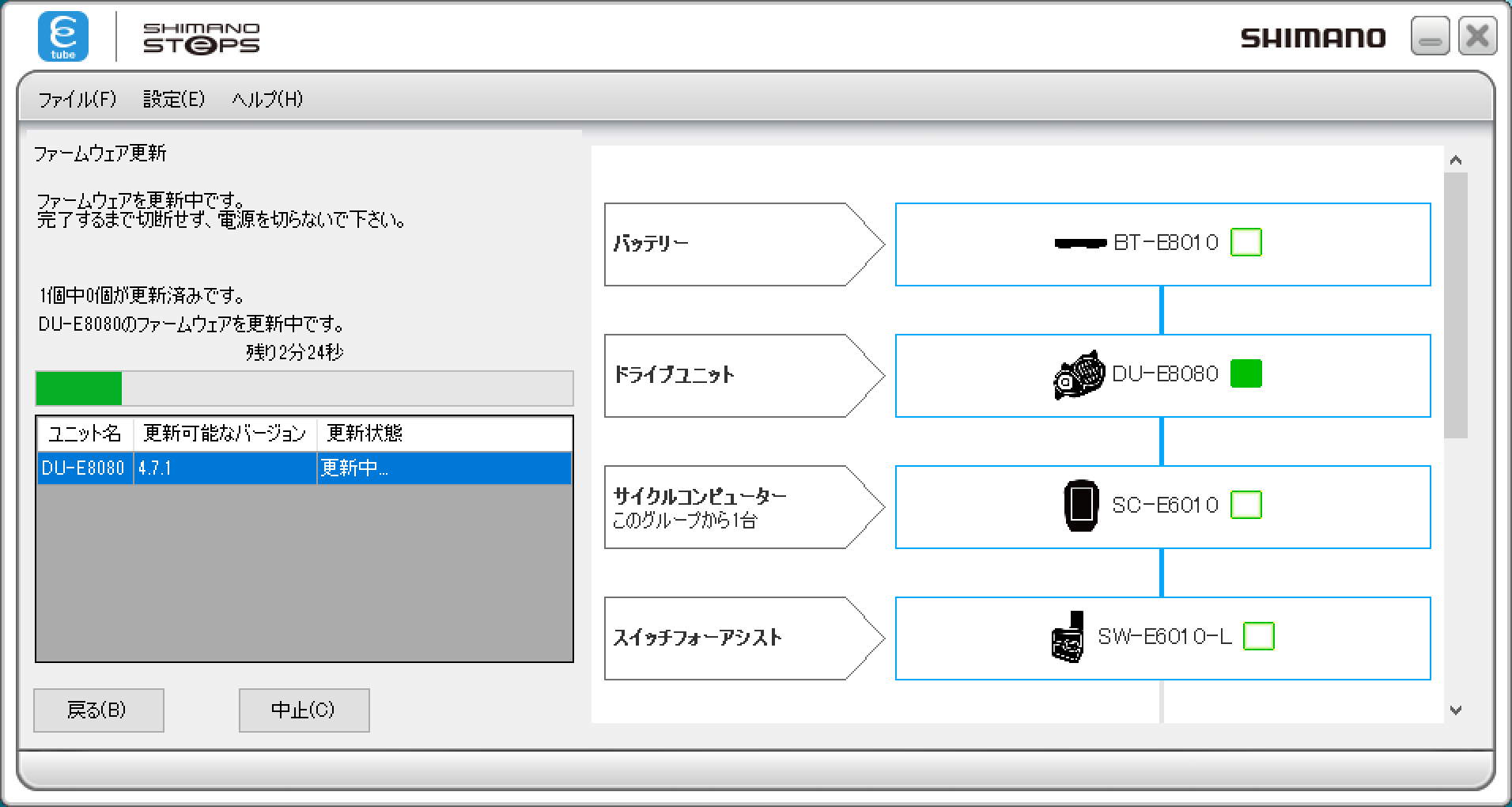Click the DU-E8080 drive unit icon
This screenshot has height=807, width=1512.
click(1079, 375)
